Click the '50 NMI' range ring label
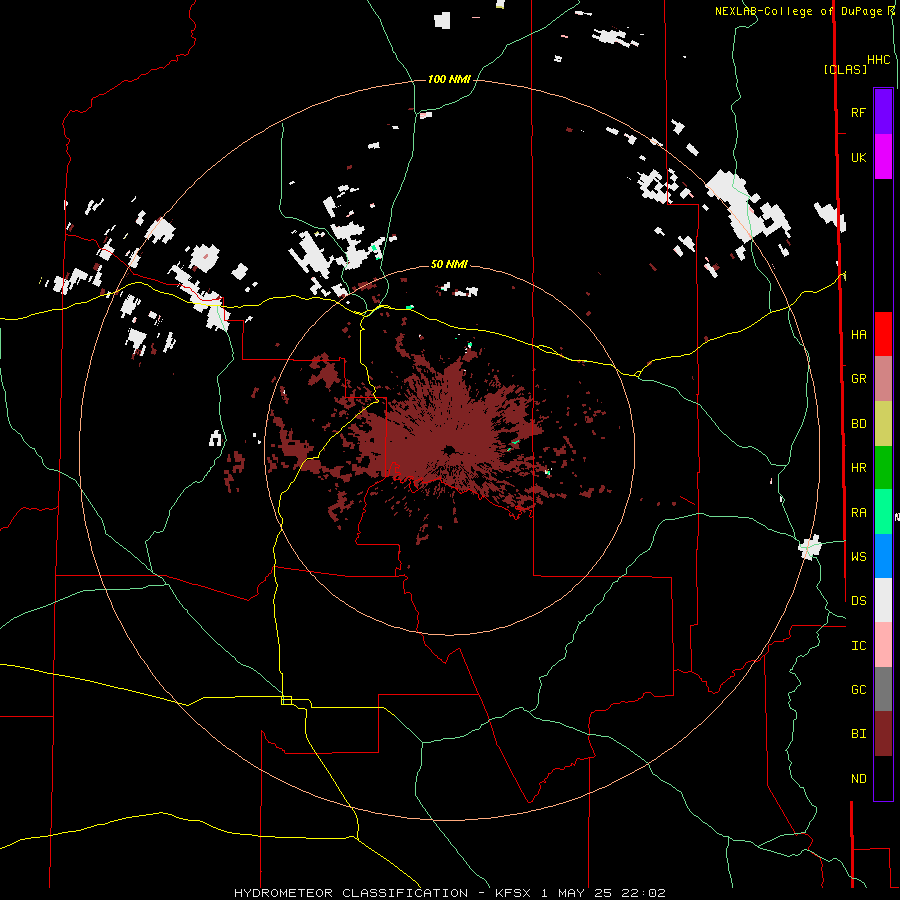 449,264
